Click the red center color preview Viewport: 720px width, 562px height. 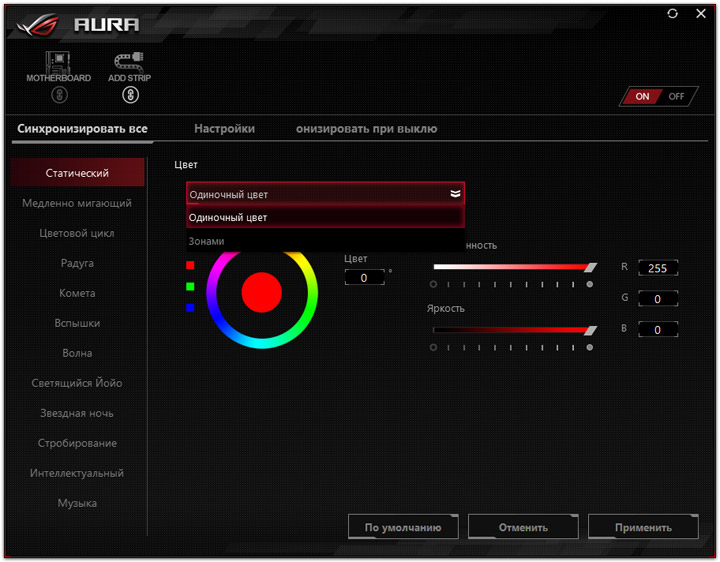(261, 292)
